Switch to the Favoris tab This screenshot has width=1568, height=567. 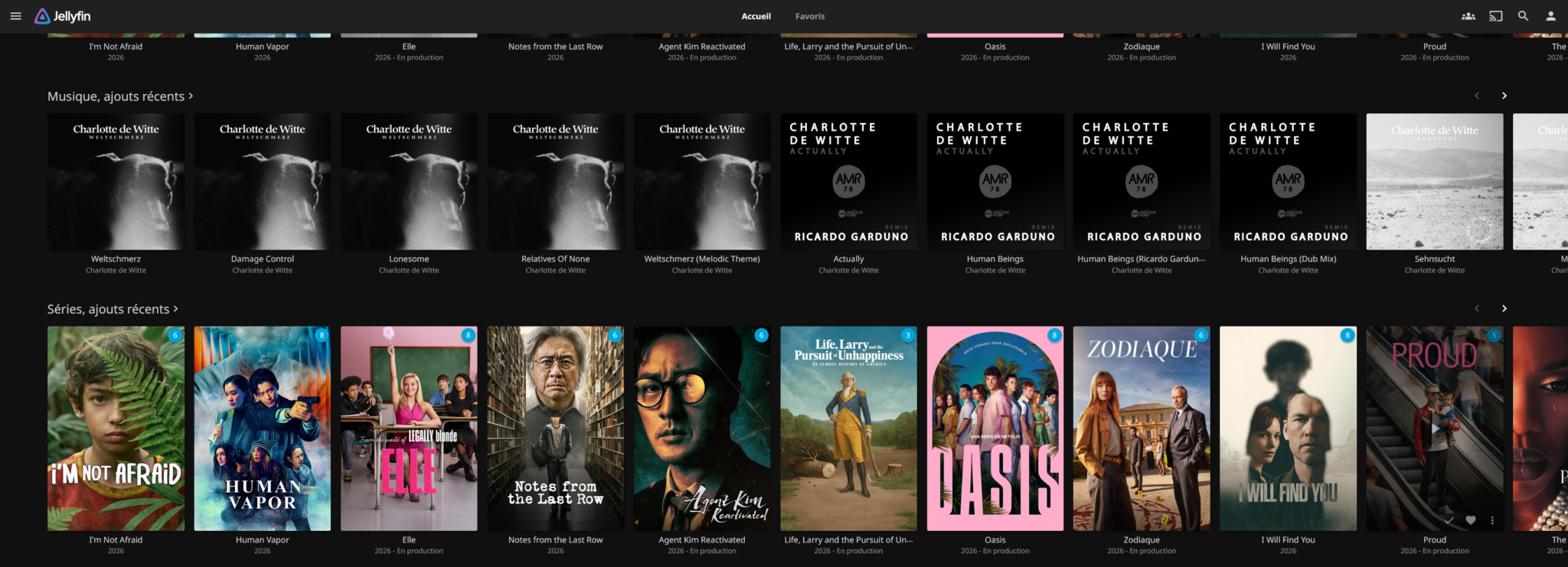point(810,16)
